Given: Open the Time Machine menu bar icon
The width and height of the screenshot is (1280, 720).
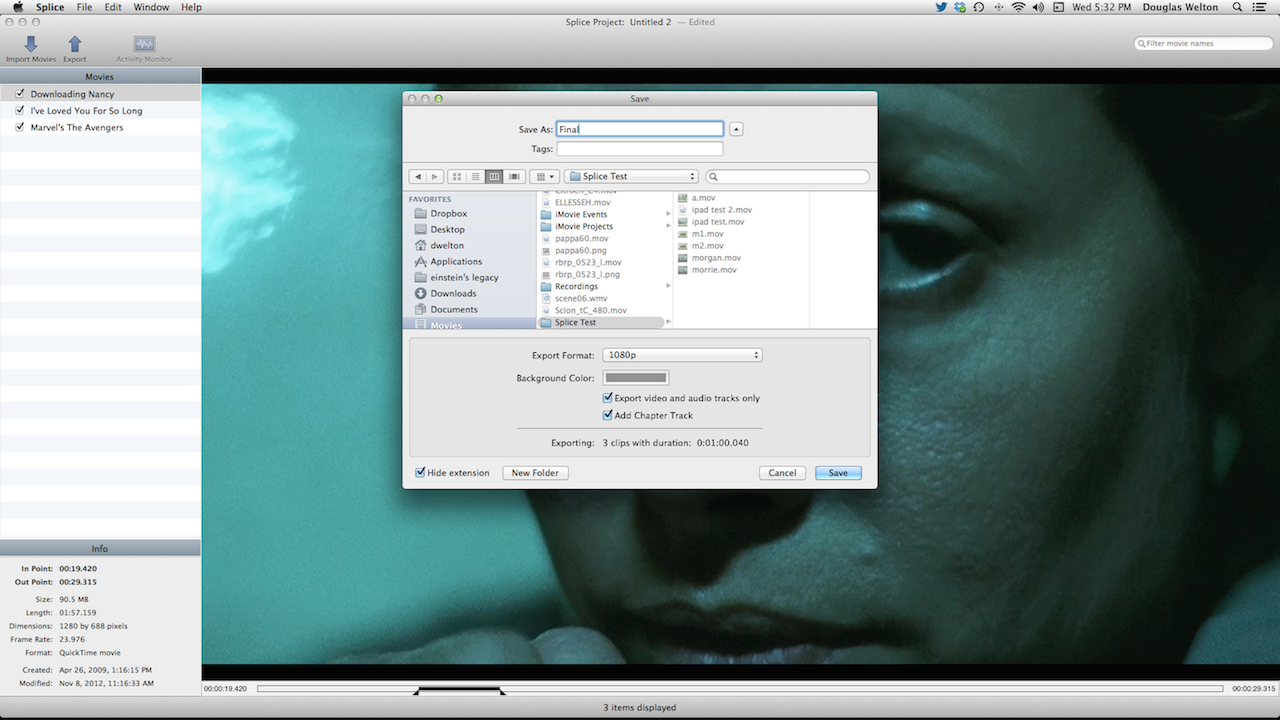Looking at the screenshot, I should (x=979, y=7).
